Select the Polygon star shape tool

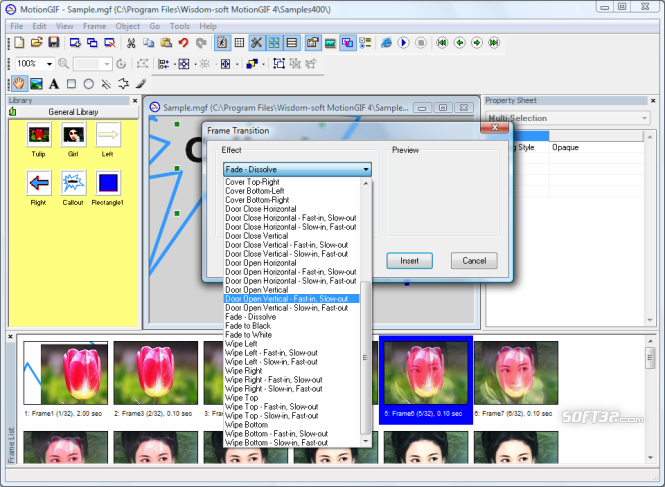(123, 84)
